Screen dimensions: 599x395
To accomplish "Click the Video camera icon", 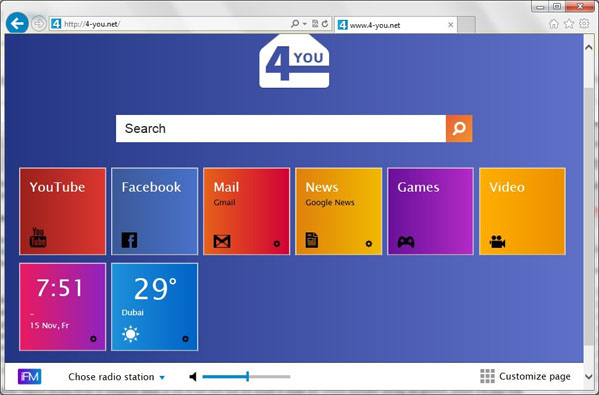I will click(497, 242).
